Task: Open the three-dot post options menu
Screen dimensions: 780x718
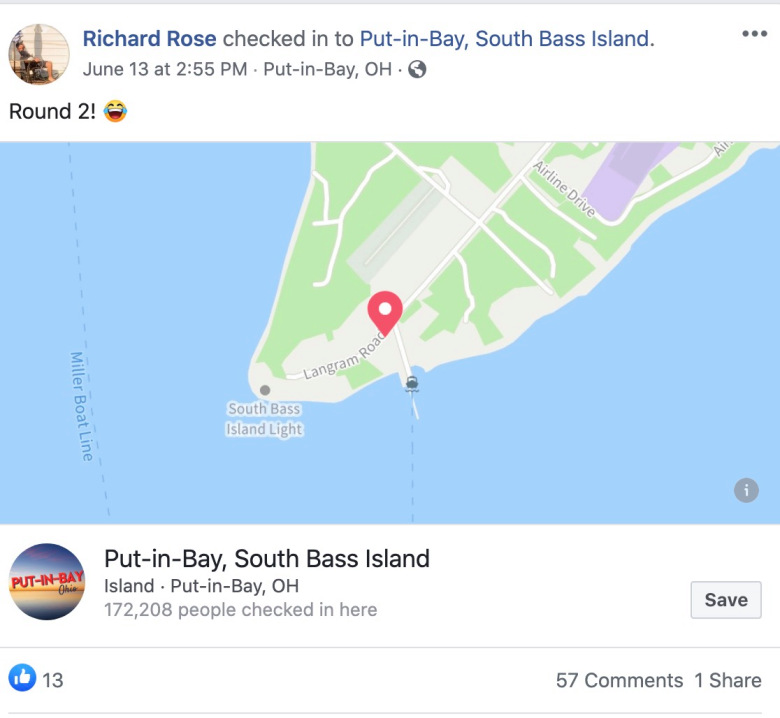Action: 754,34
